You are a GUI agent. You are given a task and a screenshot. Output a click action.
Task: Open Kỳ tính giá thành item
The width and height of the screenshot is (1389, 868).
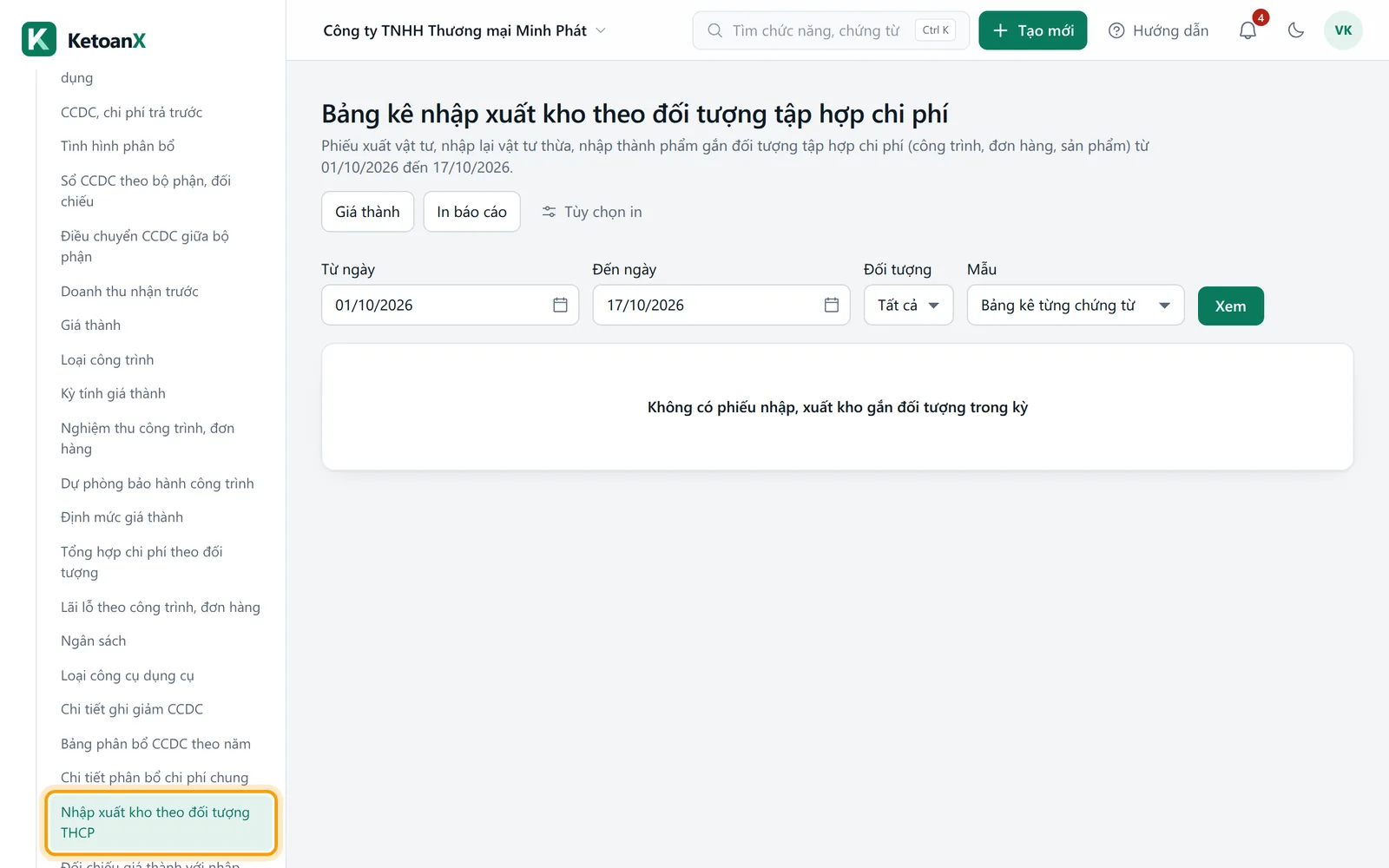[x=113, y=393]
